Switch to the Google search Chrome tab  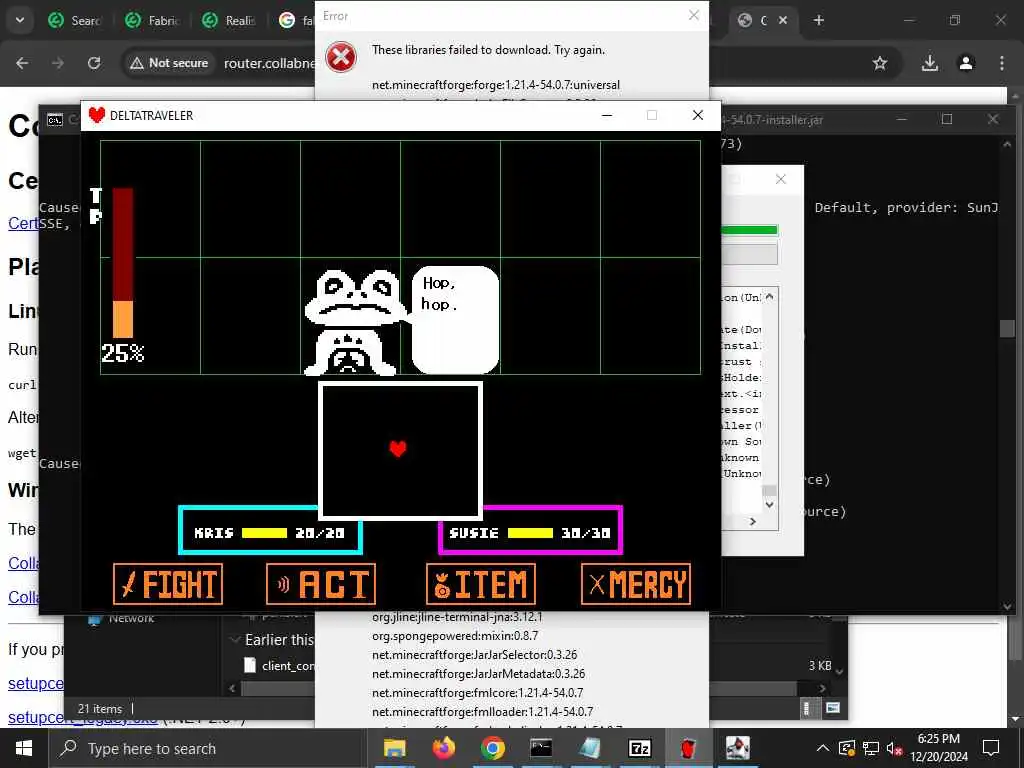click(x=295, y=20)
